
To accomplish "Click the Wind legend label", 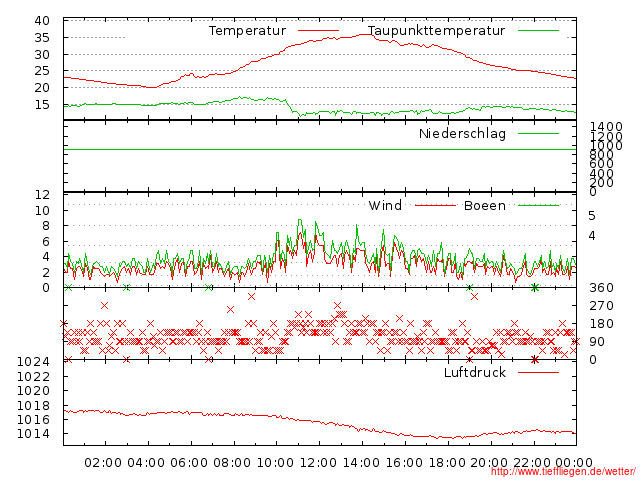I will point(385,206).
